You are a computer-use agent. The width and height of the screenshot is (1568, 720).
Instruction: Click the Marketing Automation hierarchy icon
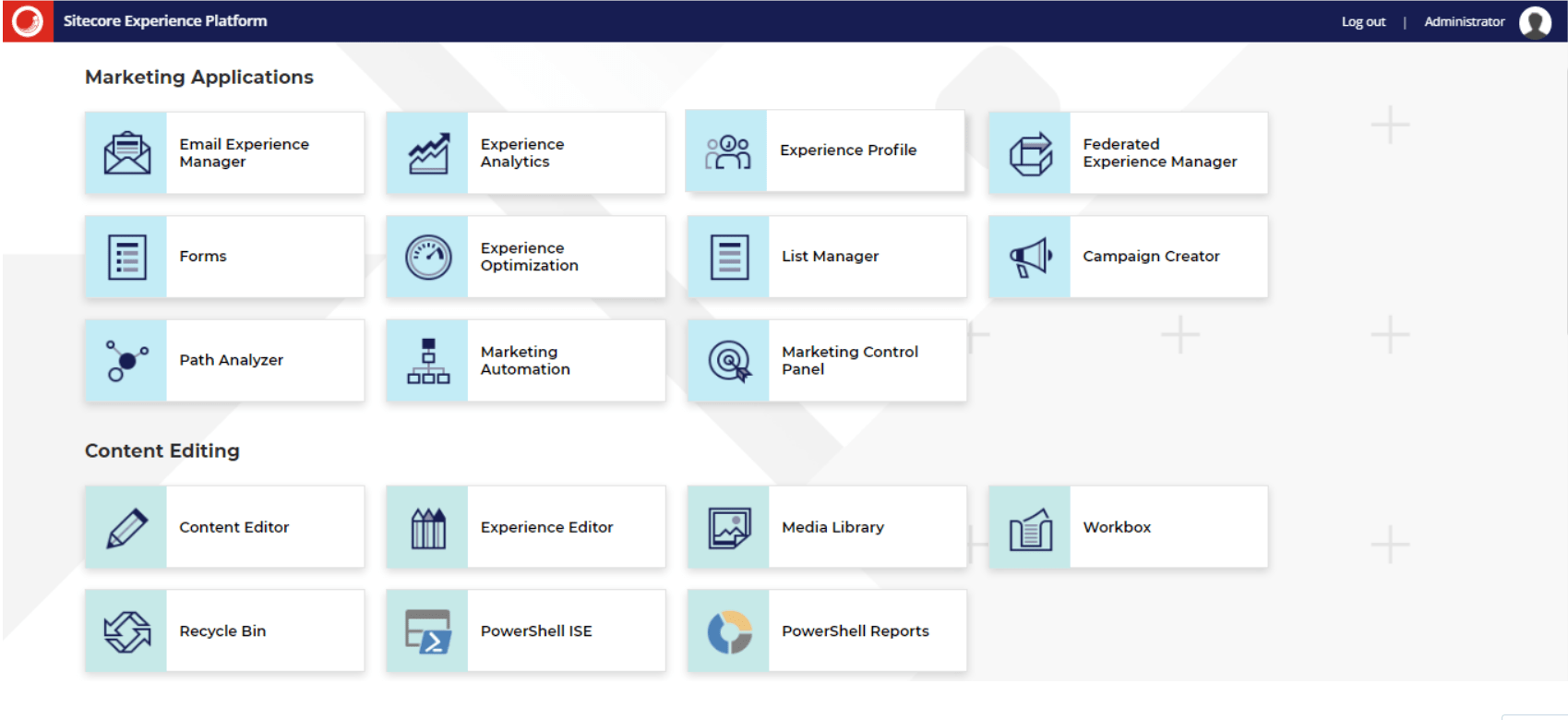(x=428, y=361)
